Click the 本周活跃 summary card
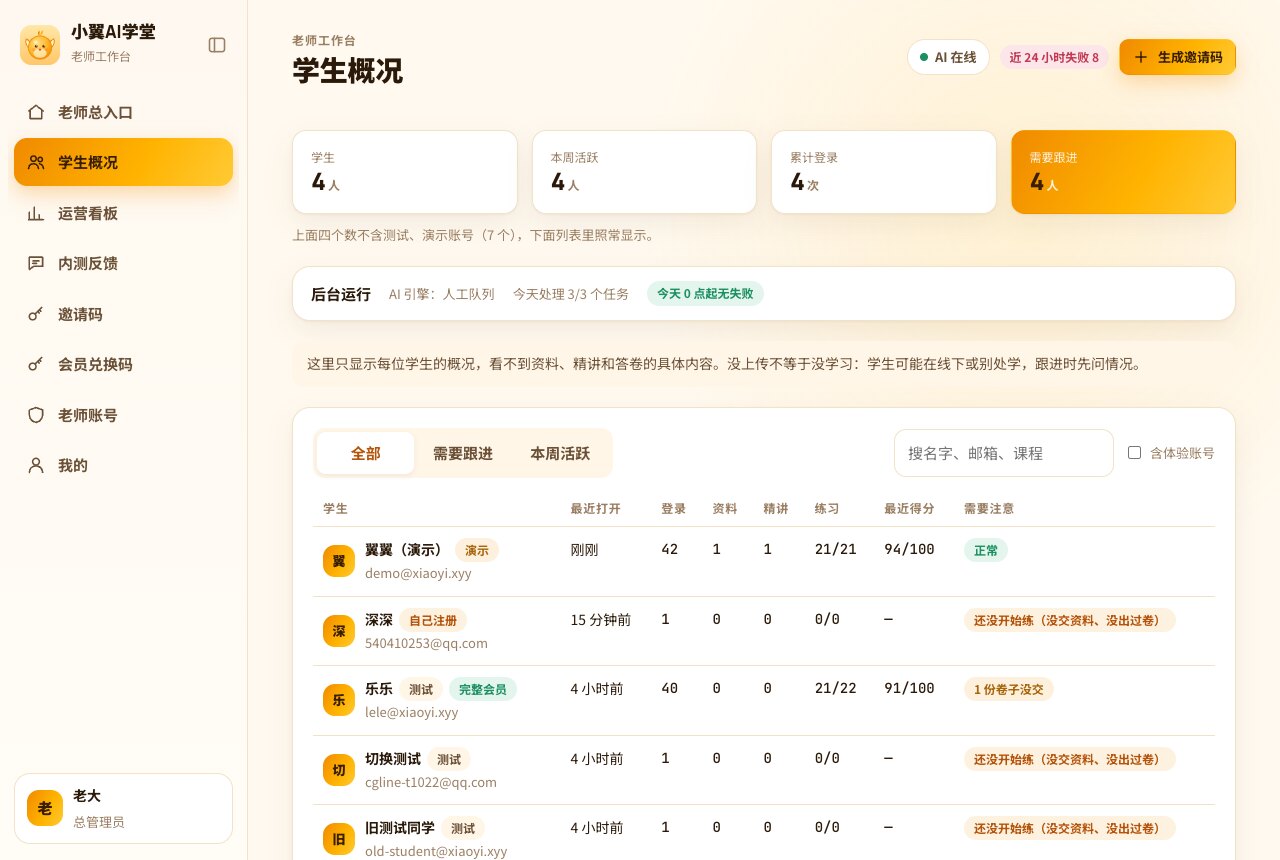This screenshot has height=860, width=1280. pos(644,172)
